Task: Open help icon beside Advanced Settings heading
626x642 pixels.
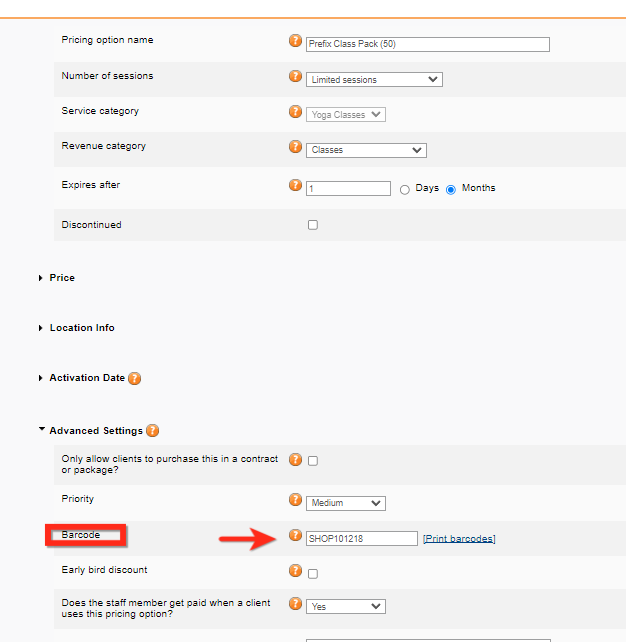Action: point(152,431)
